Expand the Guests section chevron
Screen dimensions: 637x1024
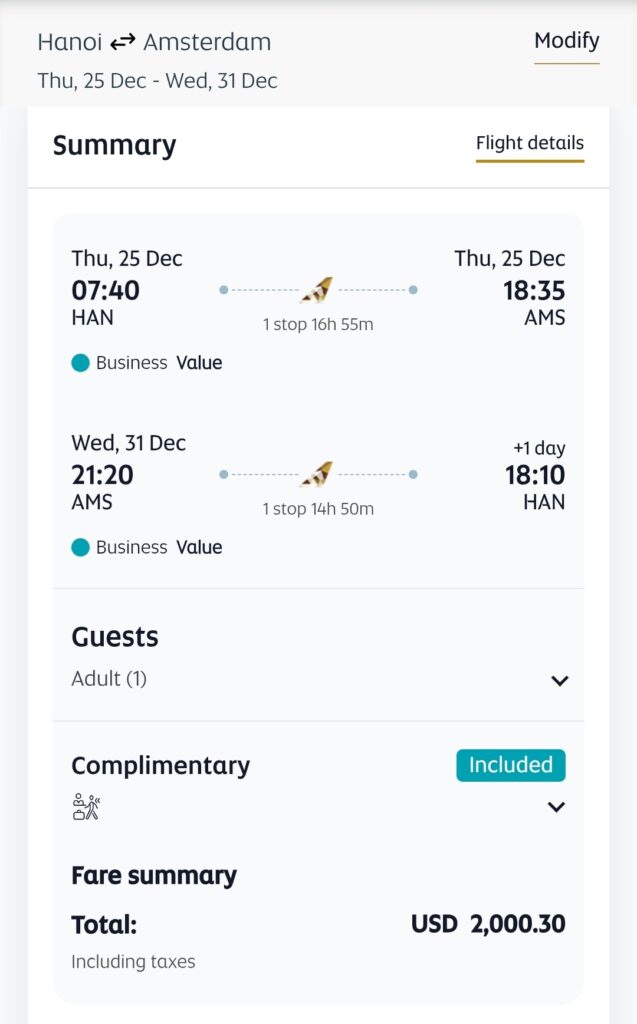pos(559,681)
